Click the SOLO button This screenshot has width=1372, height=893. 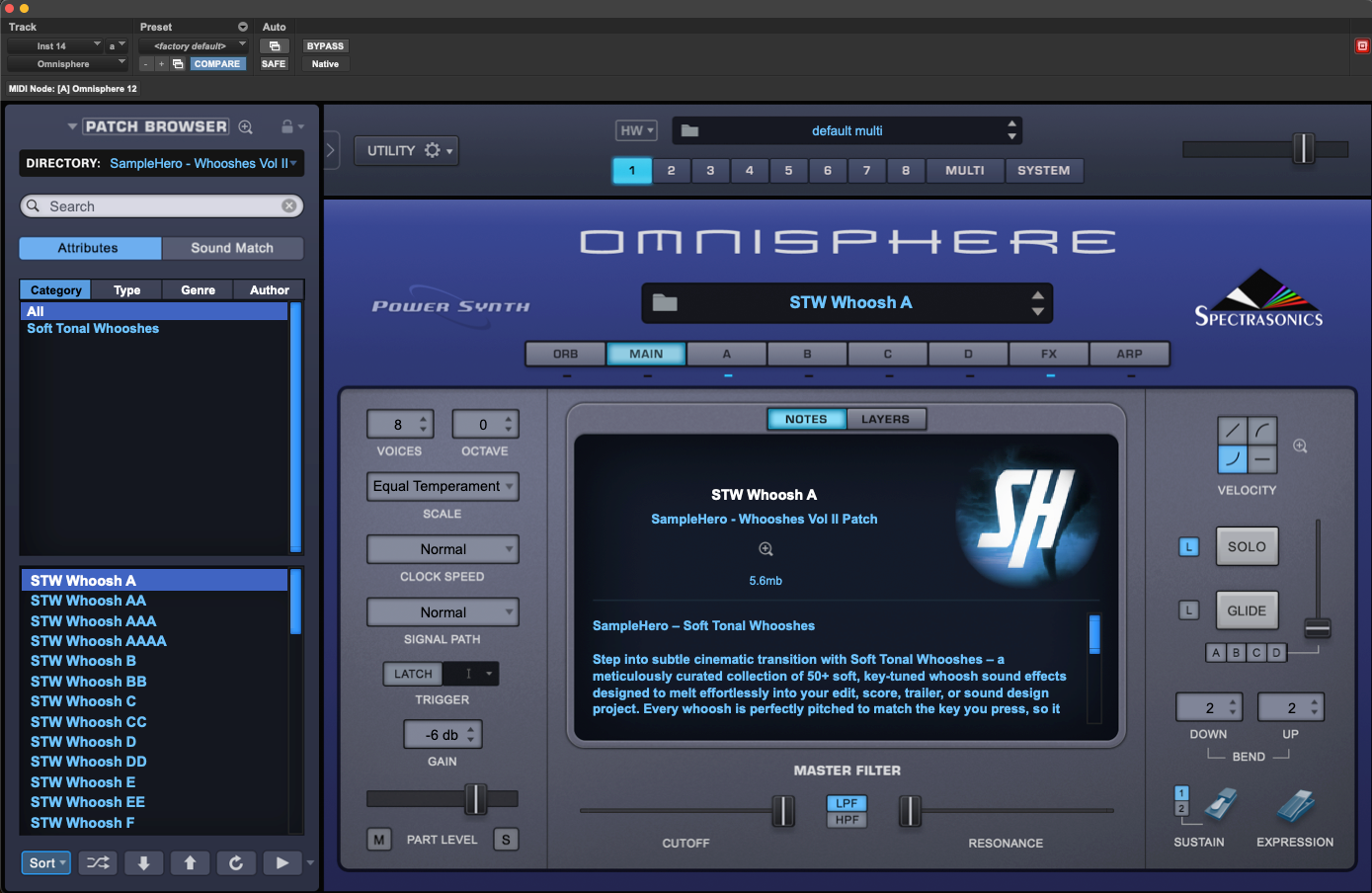click(1247, 546)
